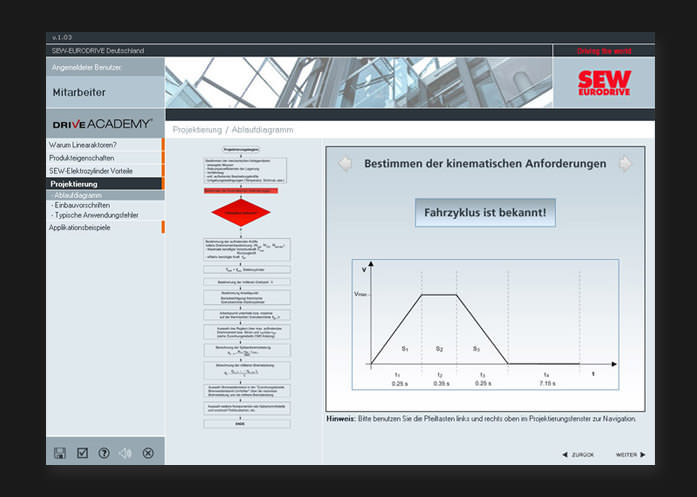Select 'Einbauvorschriften' submenu entry
This screenshot has width=697, height=497.
pos(80,205)
